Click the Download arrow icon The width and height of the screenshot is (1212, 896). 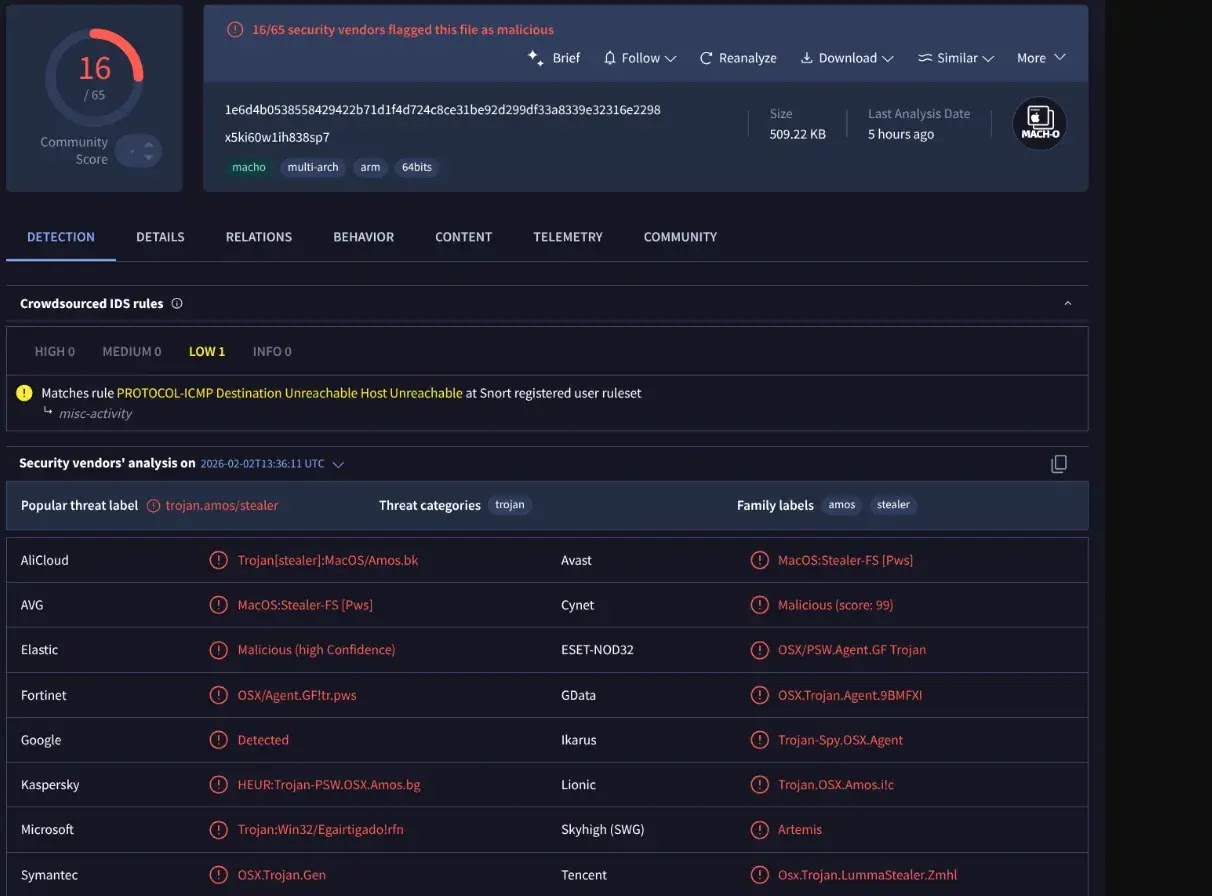(806, 58)
